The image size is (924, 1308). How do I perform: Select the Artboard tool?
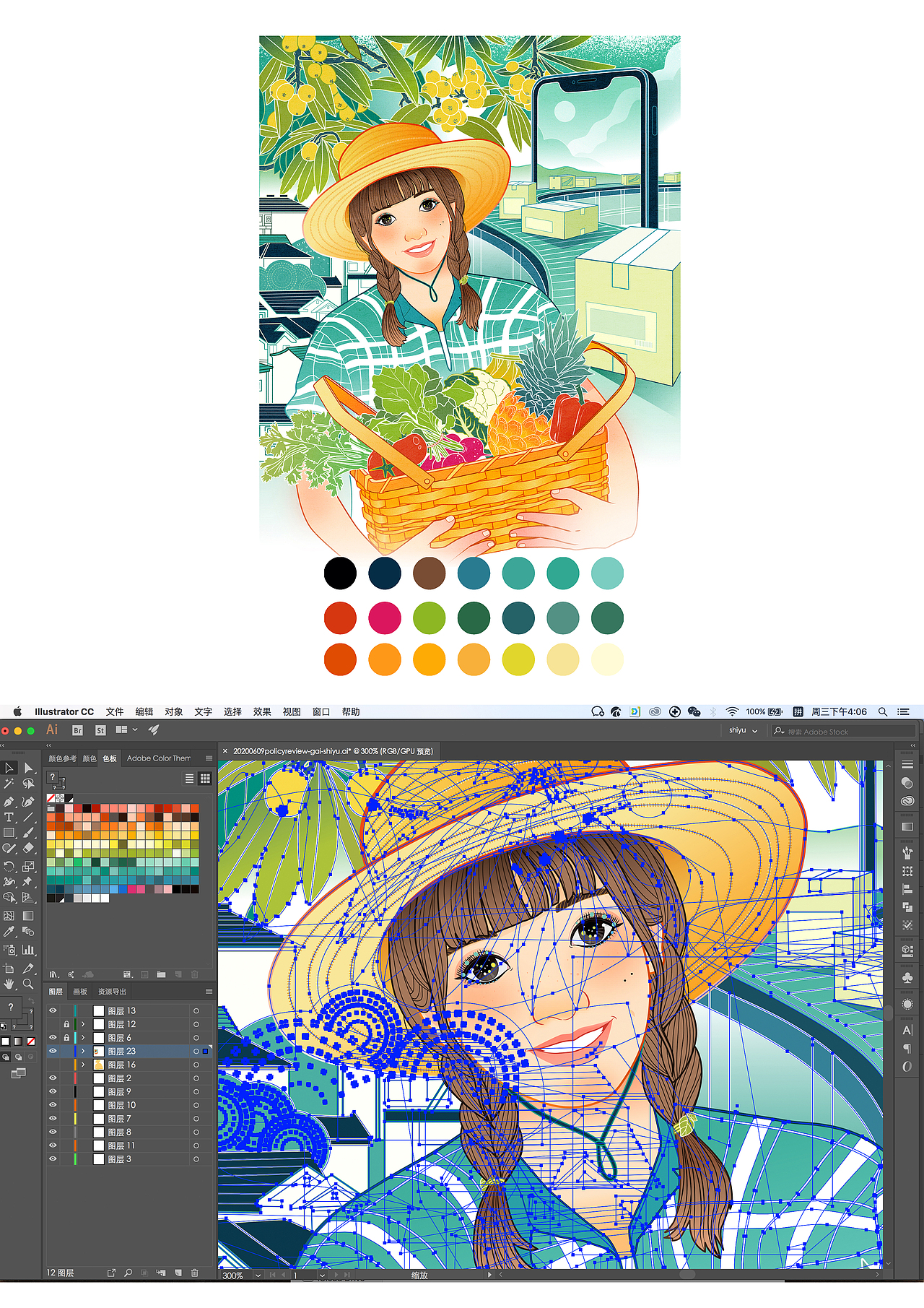click(9, 968)
